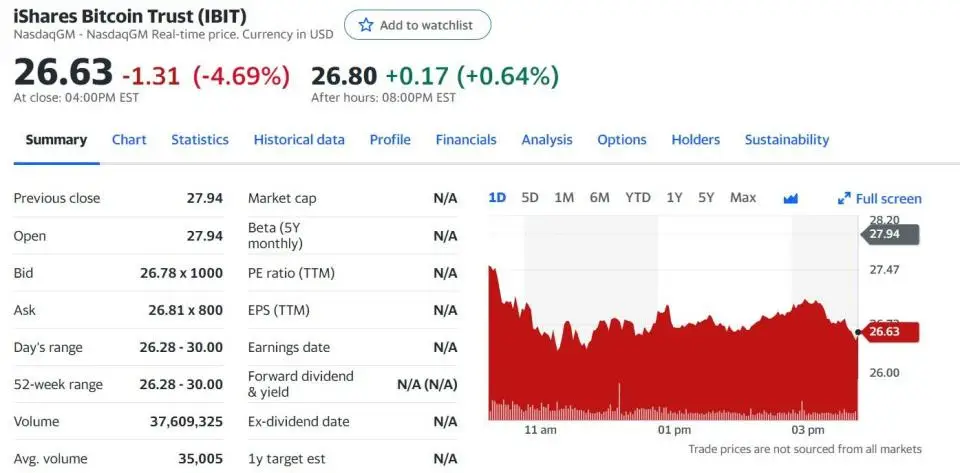The height and width of the screenshot is (473, 960).
Task: Go to the Profile tab
Action: point(390,140)
